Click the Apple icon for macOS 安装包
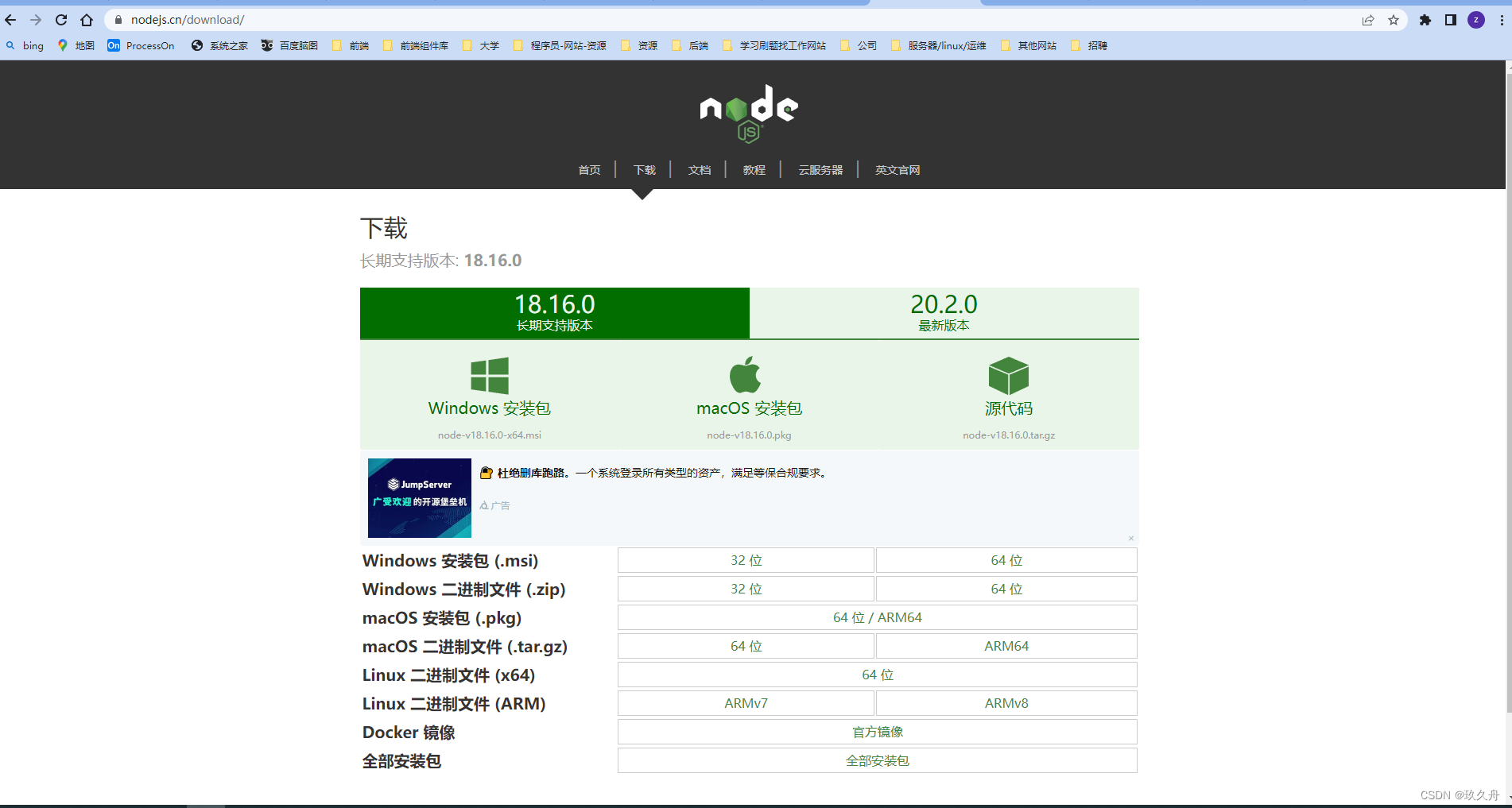The height and width of the screenshot is (808, 1512). 747,375
